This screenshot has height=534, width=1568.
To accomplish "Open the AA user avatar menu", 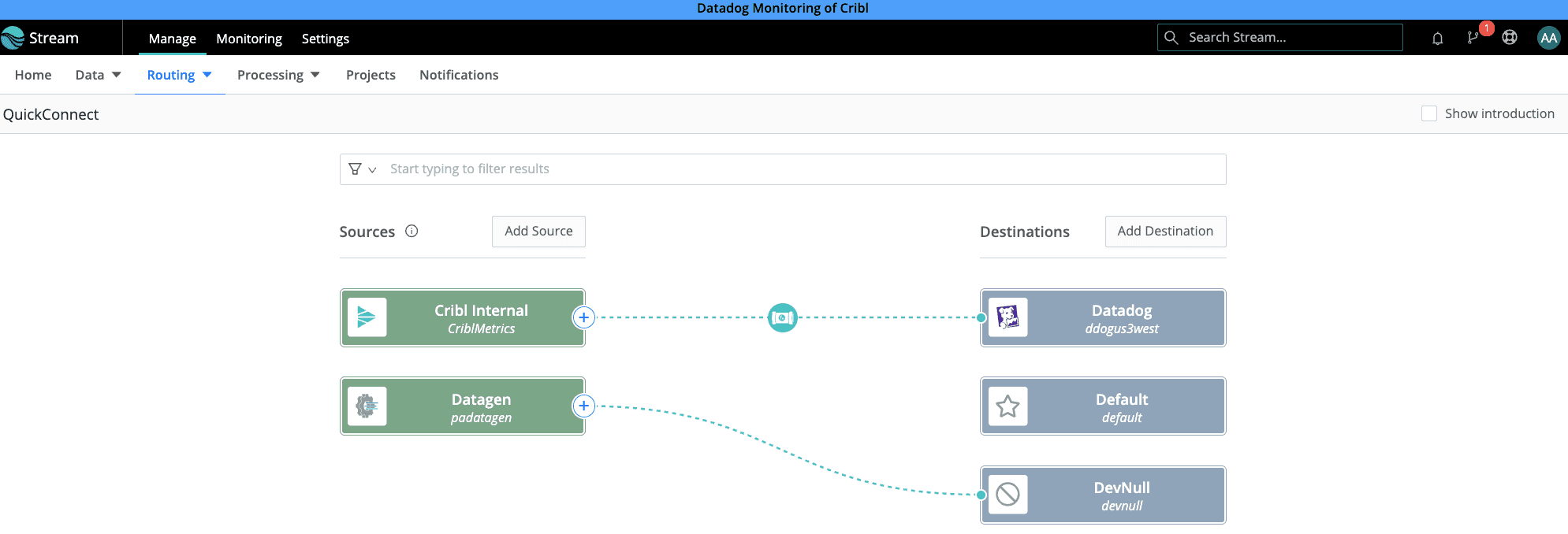I will [1548, 38].
